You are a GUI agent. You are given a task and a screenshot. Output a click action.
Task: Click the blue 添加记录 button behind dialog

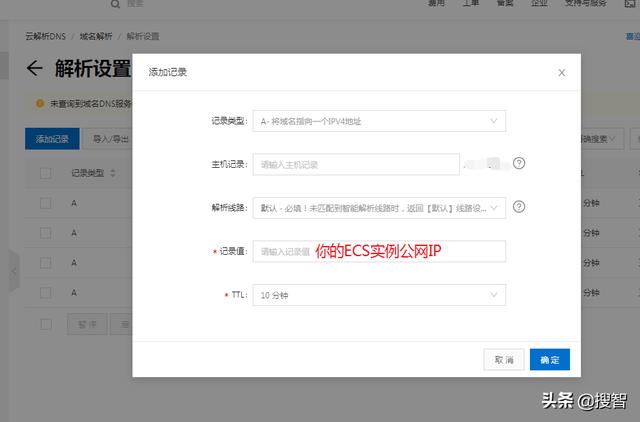pos(52,139)
